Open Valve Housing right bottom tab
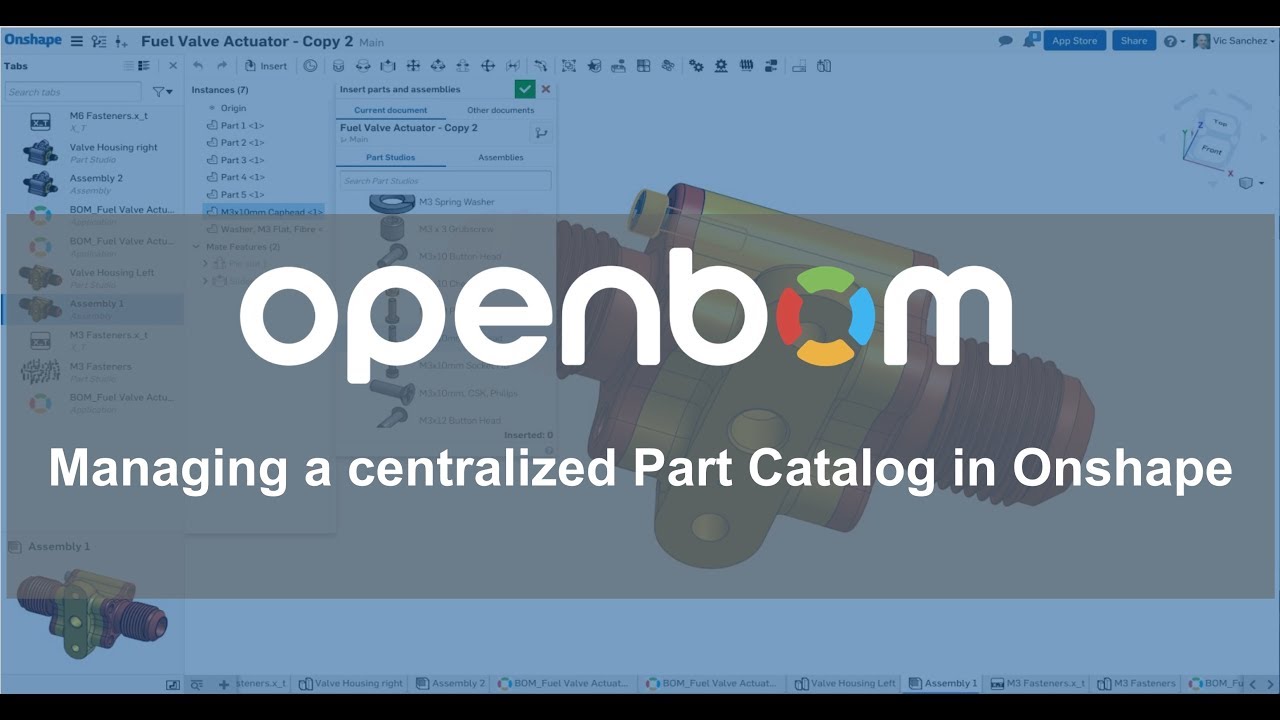 point(350,683)
